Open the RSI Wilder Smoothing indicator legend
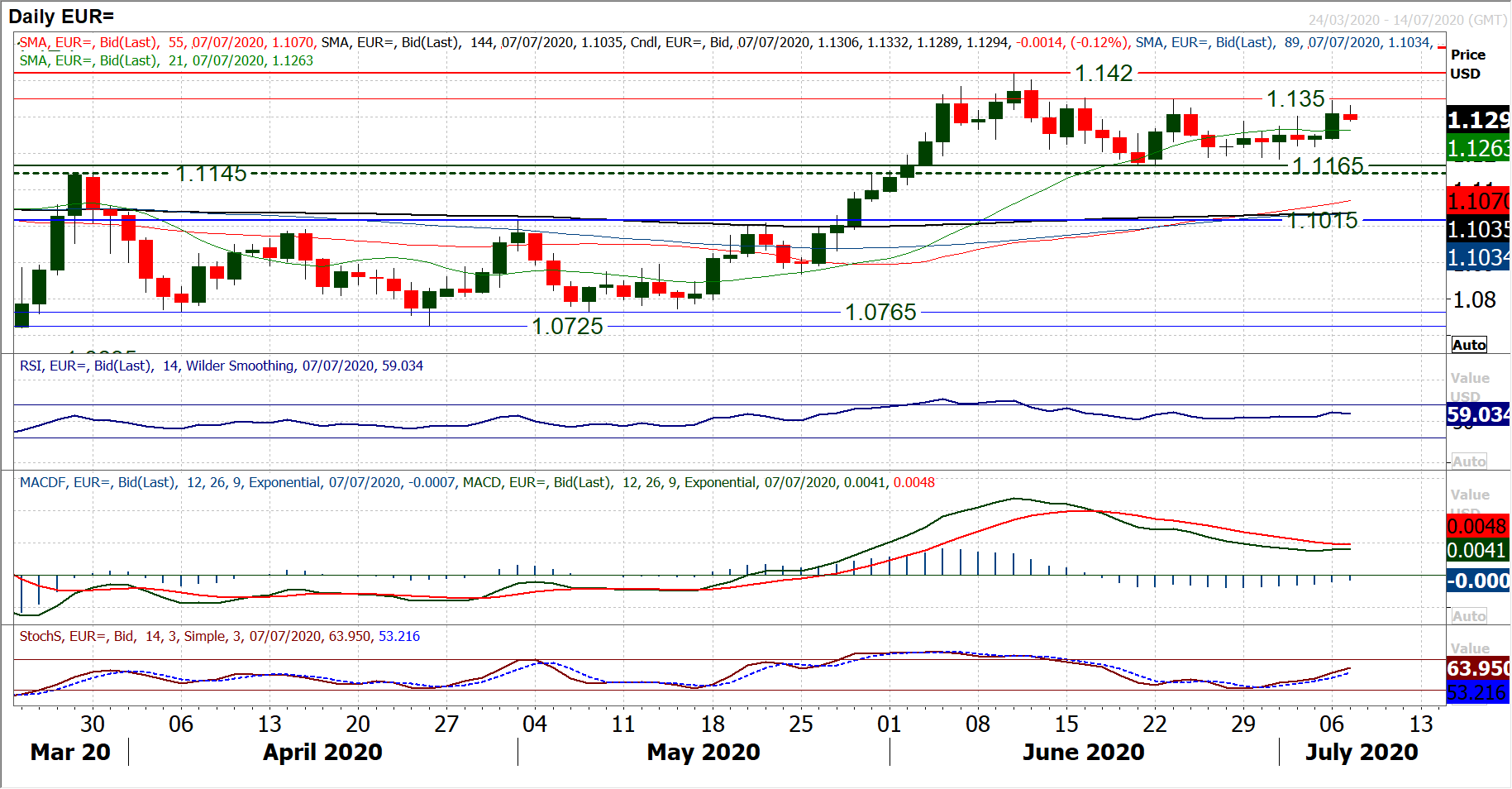This screenshot has width=1512, height=789. tap(221, 366)
